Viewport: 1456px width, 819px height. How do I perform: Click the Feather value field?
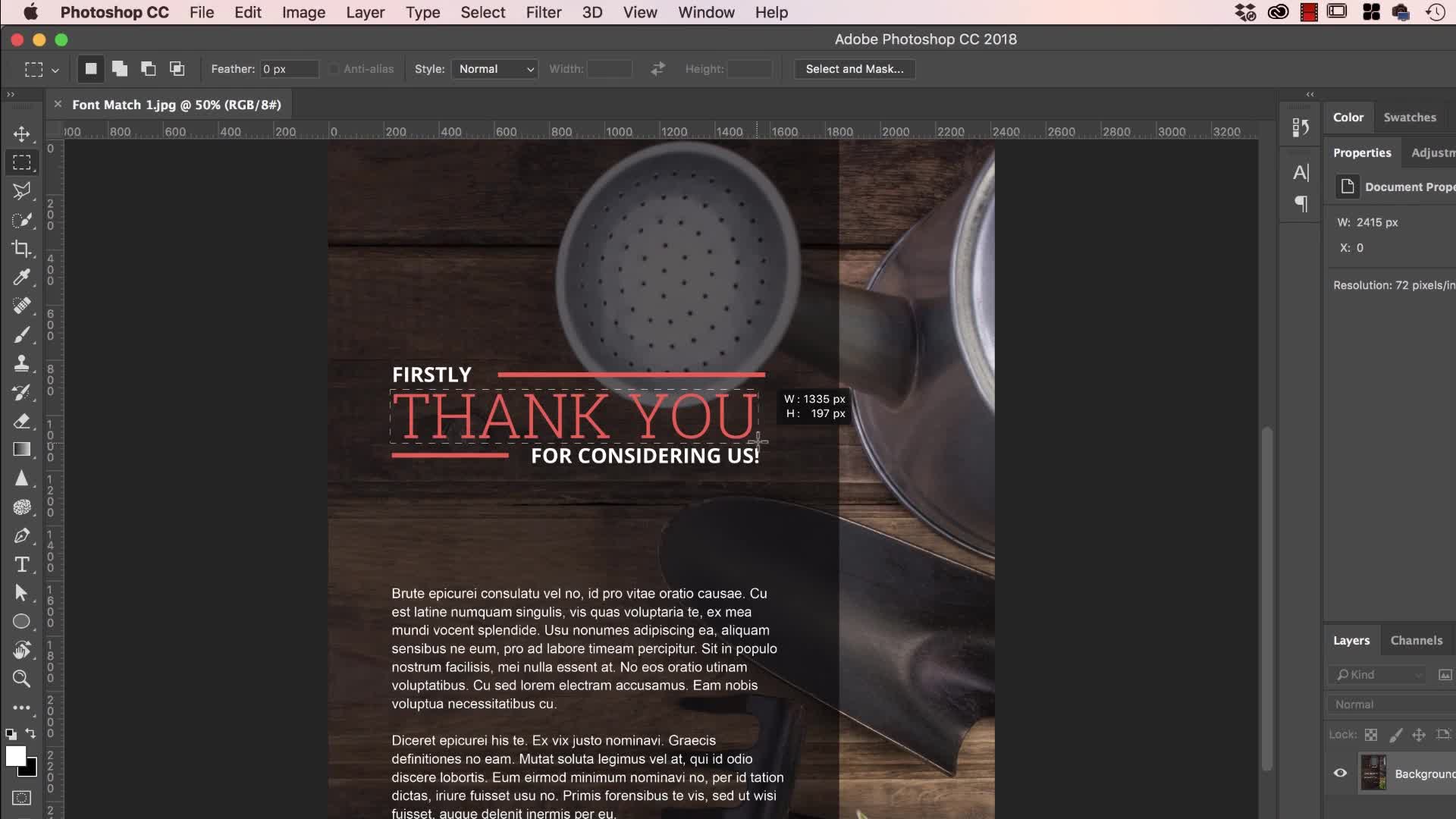coord(289,69)
